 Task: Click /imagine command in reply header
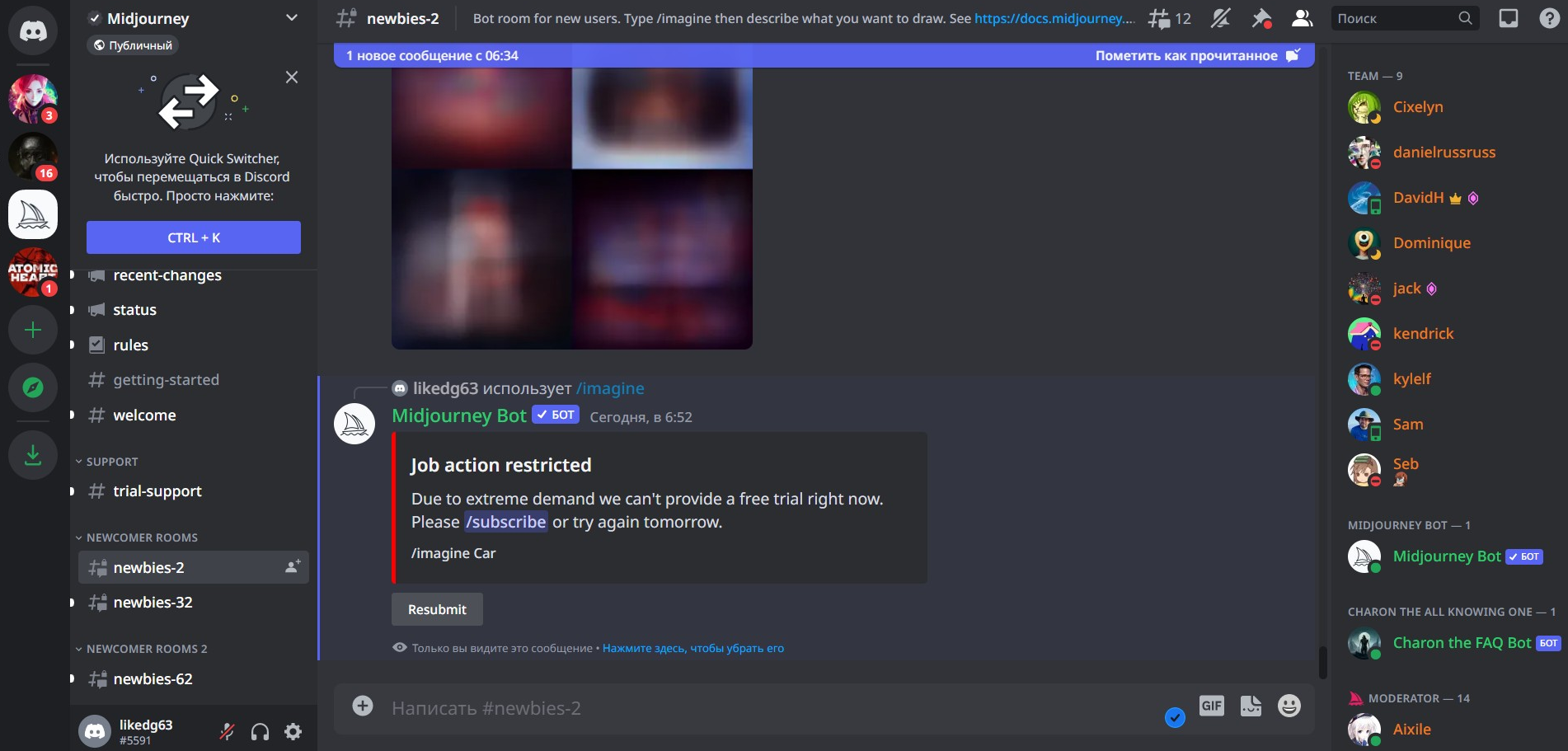(610, 388)
